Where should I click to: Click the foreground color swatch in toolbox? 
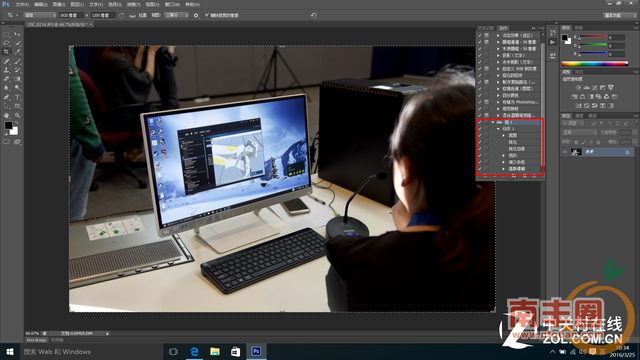(9, 126)
